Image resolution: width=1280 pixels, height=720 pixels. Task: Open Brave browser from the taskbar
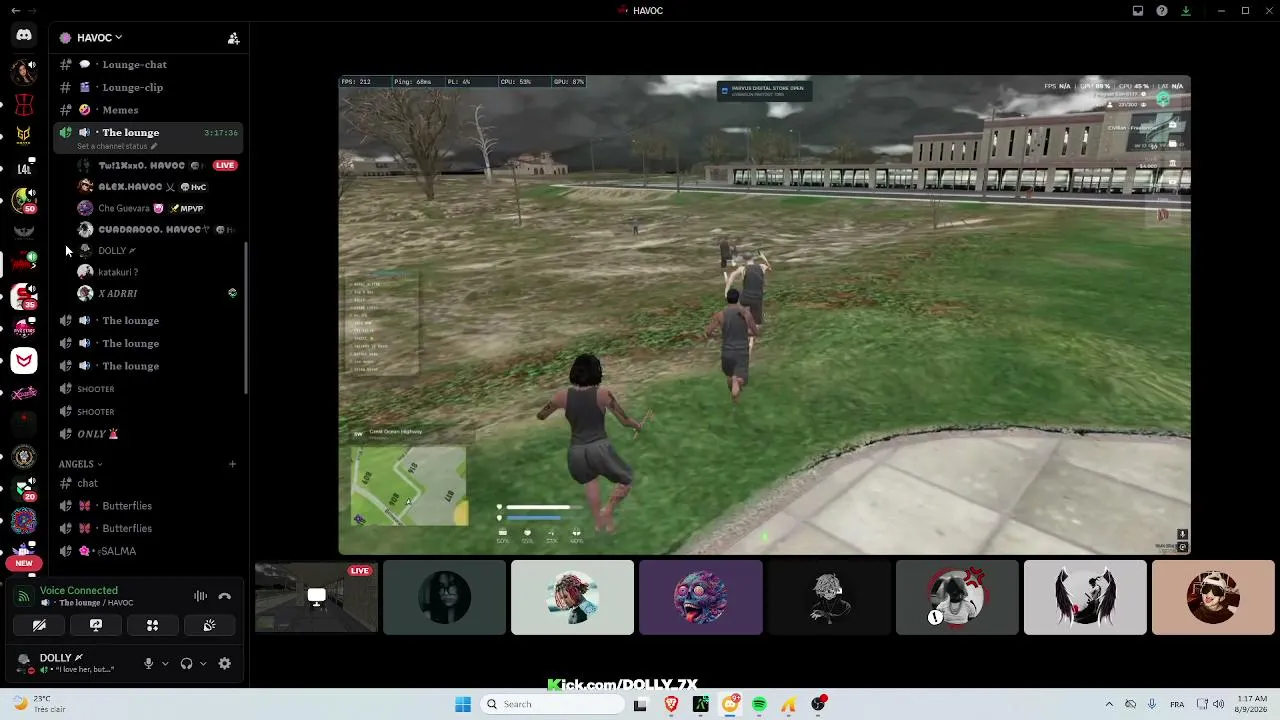pyautogui.click(x=671, y=704)
